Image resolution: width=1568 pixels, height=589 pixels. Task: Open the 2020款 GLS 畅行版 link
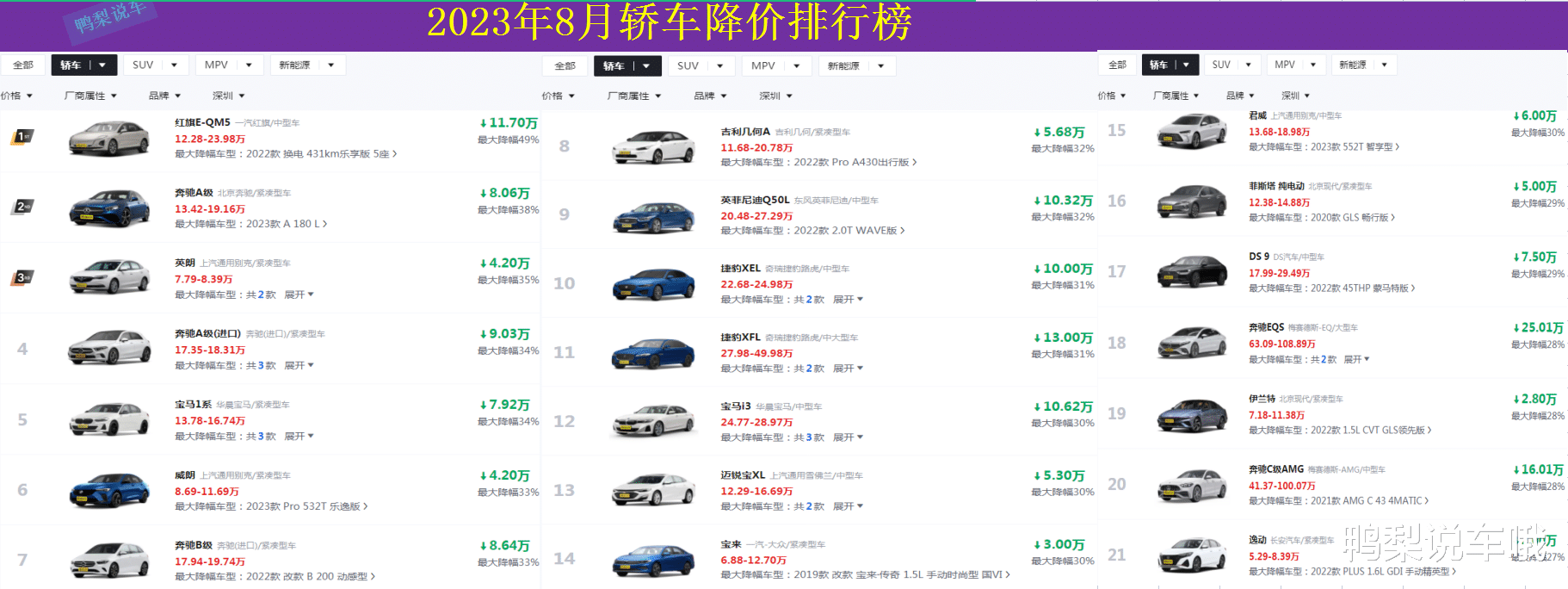pyautogui.click(x=1353, y=218)
